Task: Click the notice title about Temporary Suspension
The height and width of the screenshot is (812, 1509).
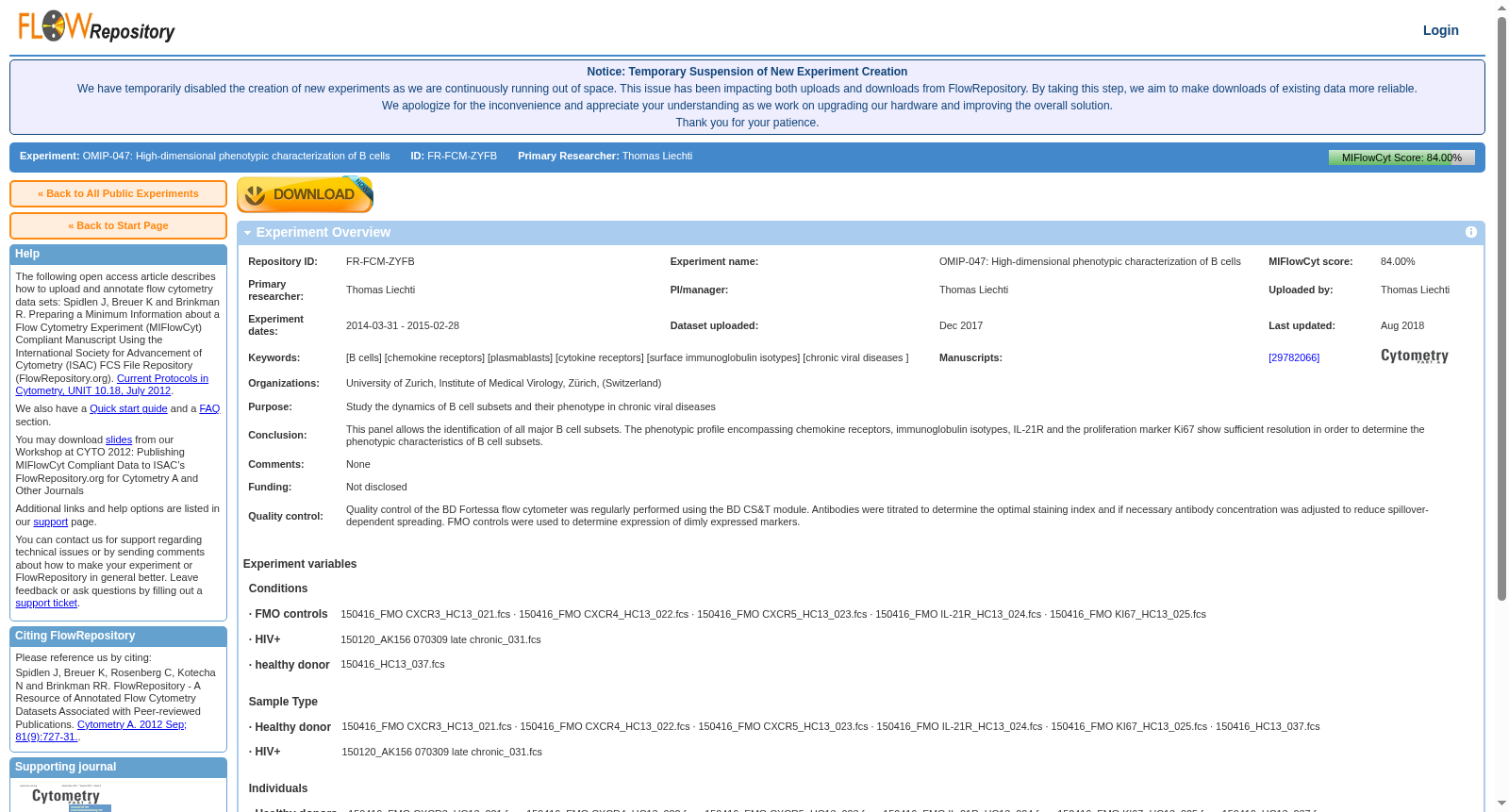Action: [x=747, y=72]
